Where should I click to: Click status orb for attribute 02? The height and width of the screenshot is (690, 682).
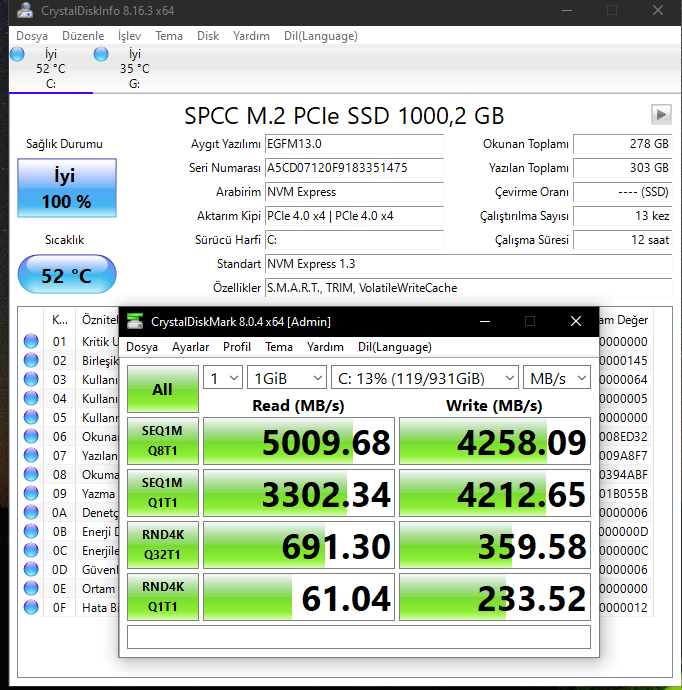click(x=31, y=360)
